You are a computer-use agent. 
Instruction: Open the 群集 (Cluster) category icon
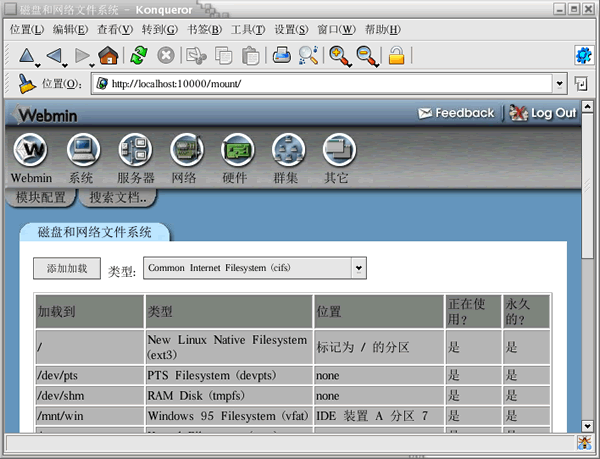(x=289, y=150)
